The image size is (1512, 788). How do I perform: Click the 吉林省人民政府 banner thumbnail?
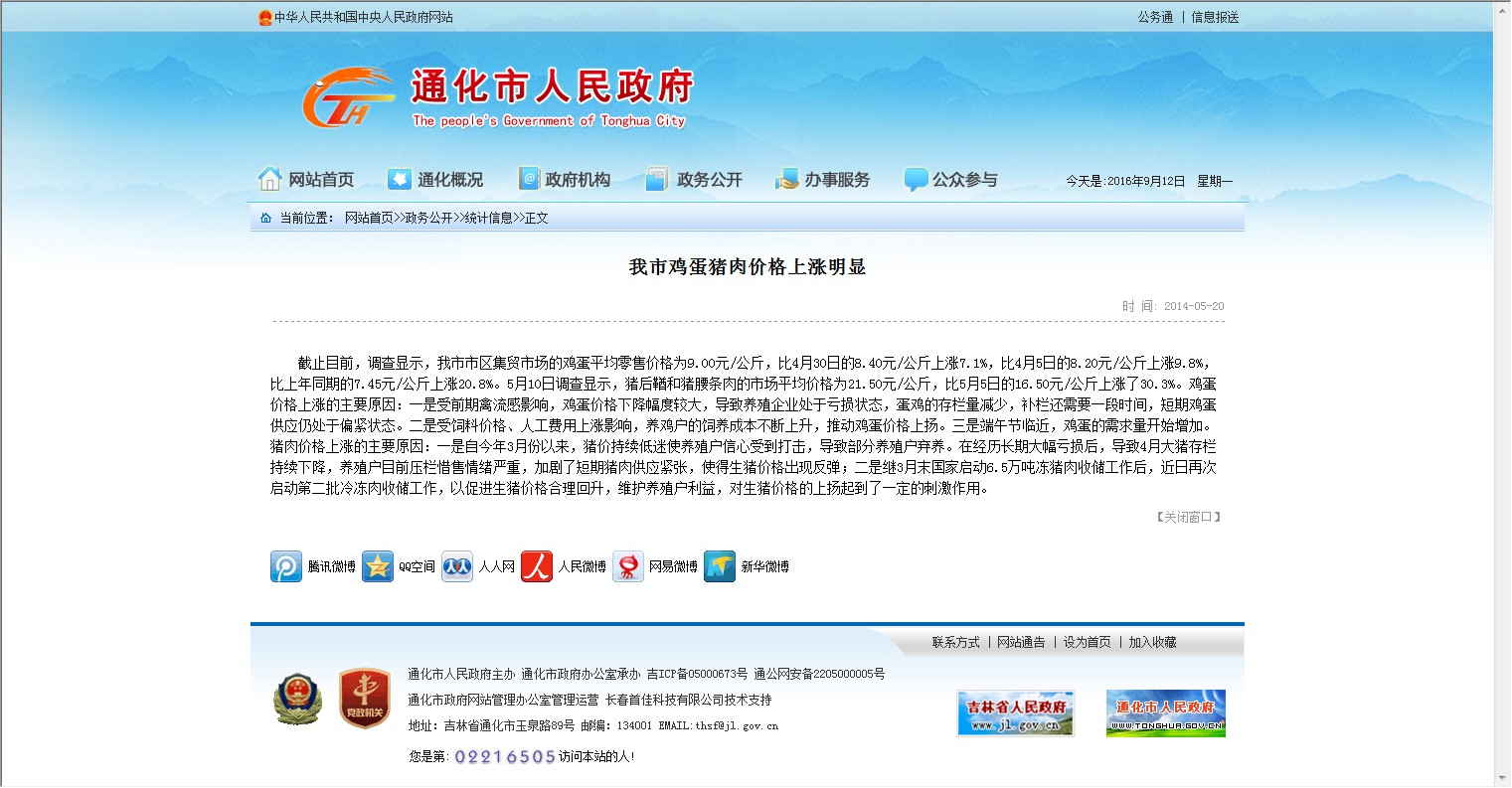(1015, 713)
